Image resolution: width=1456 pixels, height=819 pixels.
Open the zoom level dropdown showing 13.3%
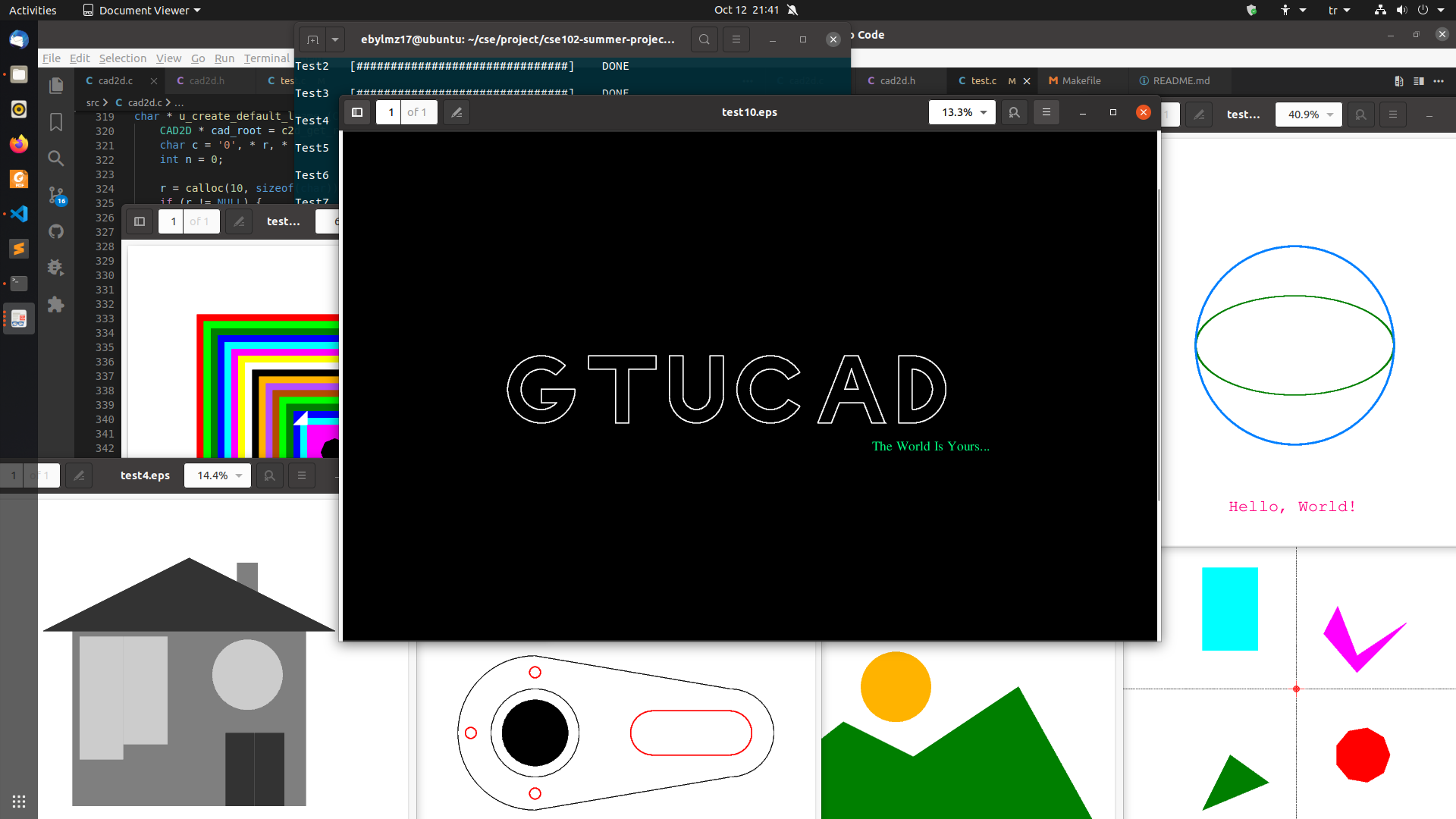coord(962,111)
